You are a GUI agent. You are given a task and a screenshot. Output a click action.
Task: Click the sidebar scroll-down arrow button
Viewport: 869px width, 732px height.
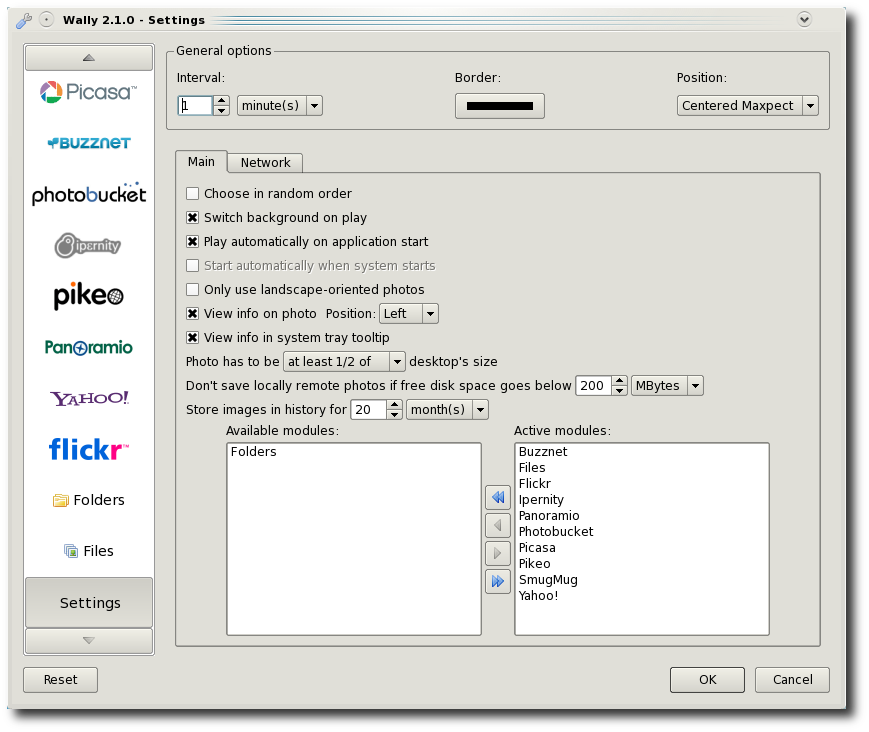point(89,641)
